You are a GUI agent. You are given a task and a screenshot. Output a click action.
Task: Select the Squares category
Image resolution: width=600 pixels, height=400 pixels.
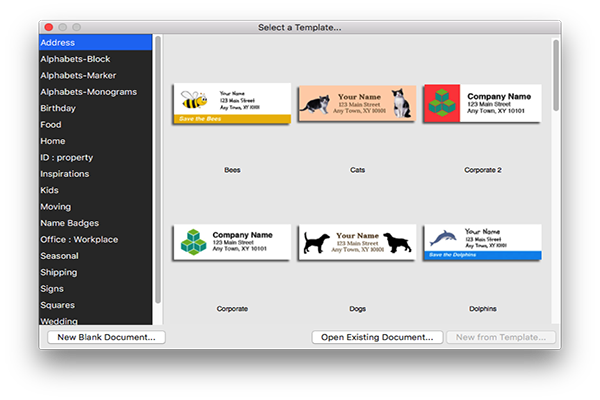click(95, 305)
